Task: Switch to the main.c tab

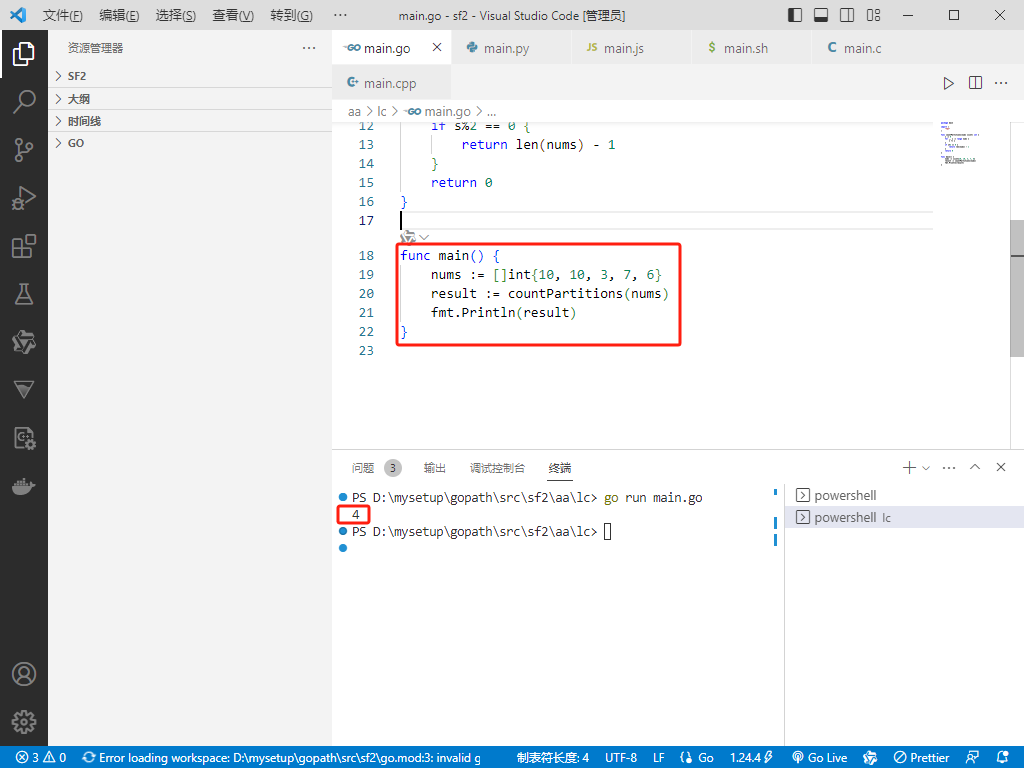Action: tap(871, 48)
